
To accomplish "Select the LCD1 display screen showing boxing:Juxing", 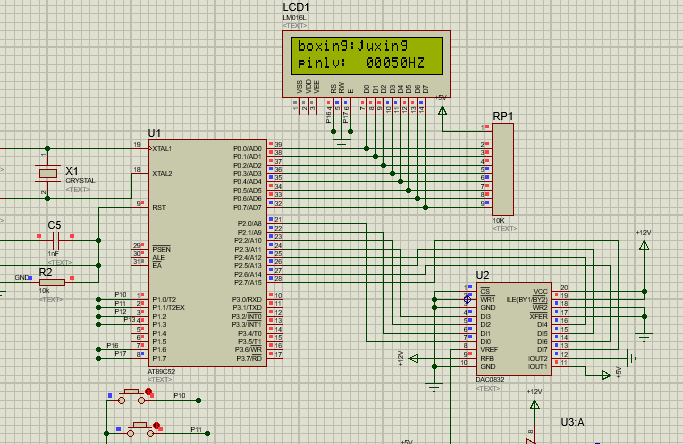I will pos(367,56).
